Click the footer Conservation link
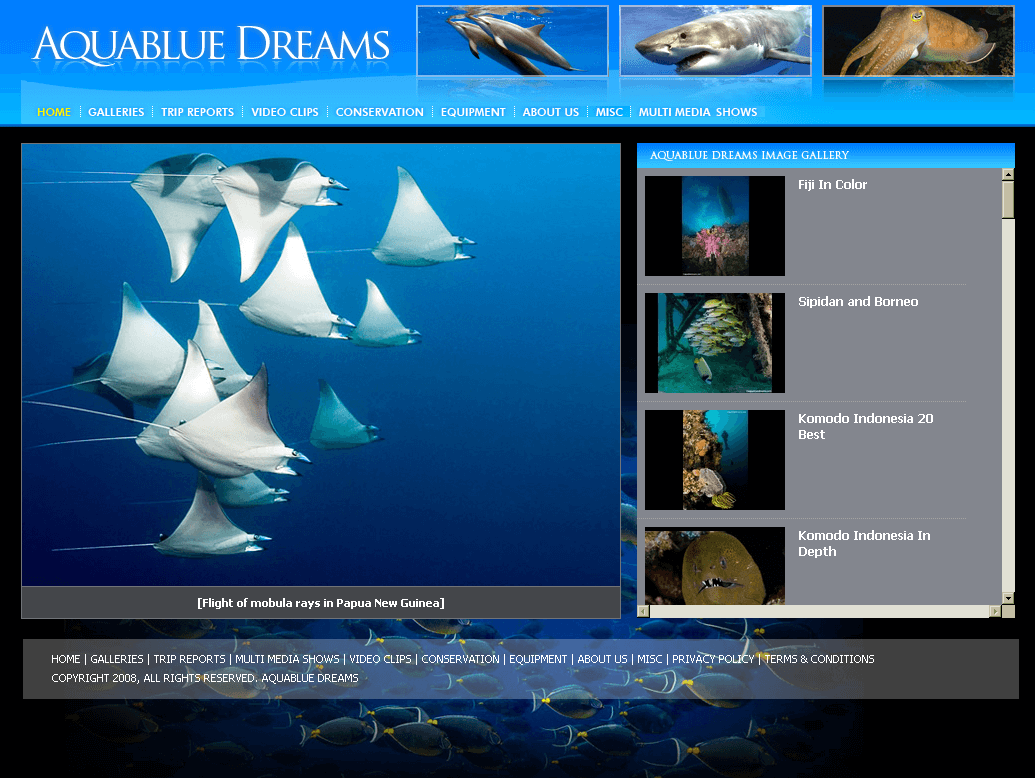 tap(461, 659)
